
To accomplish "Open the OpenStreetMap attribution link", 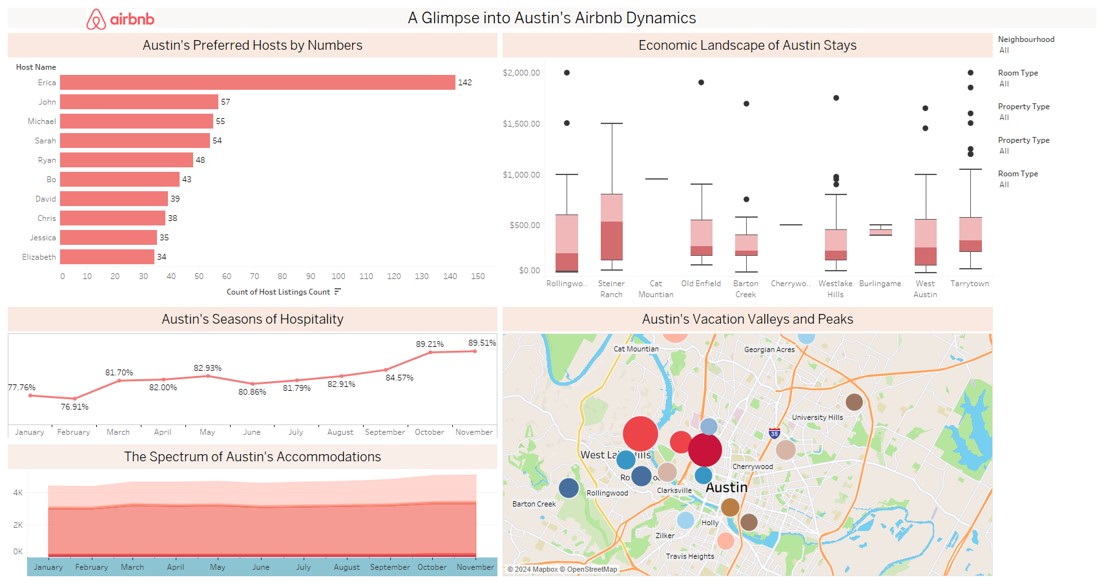I will (588, 569).
